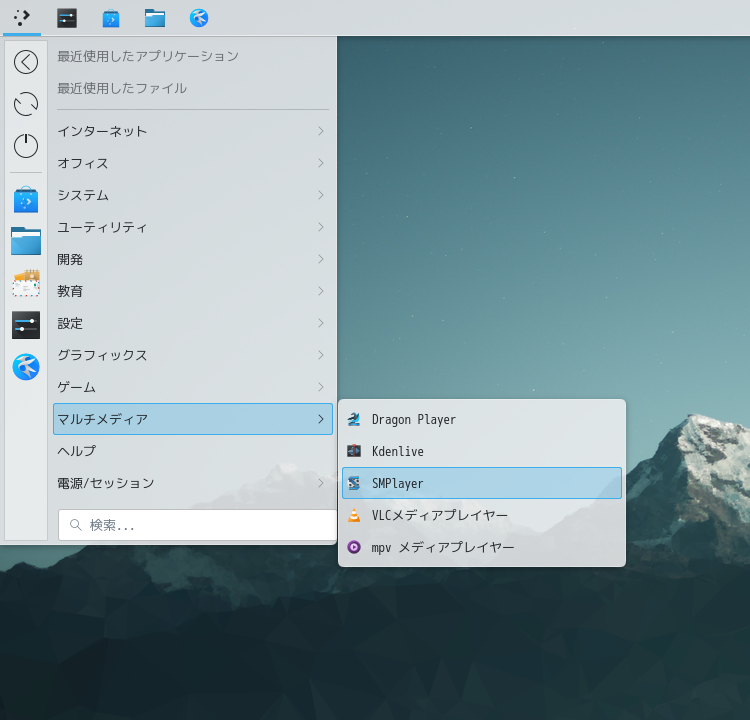Screen dimensions: 750x720
Task: Click the SMPlayer icon
Action: point(354,483)
